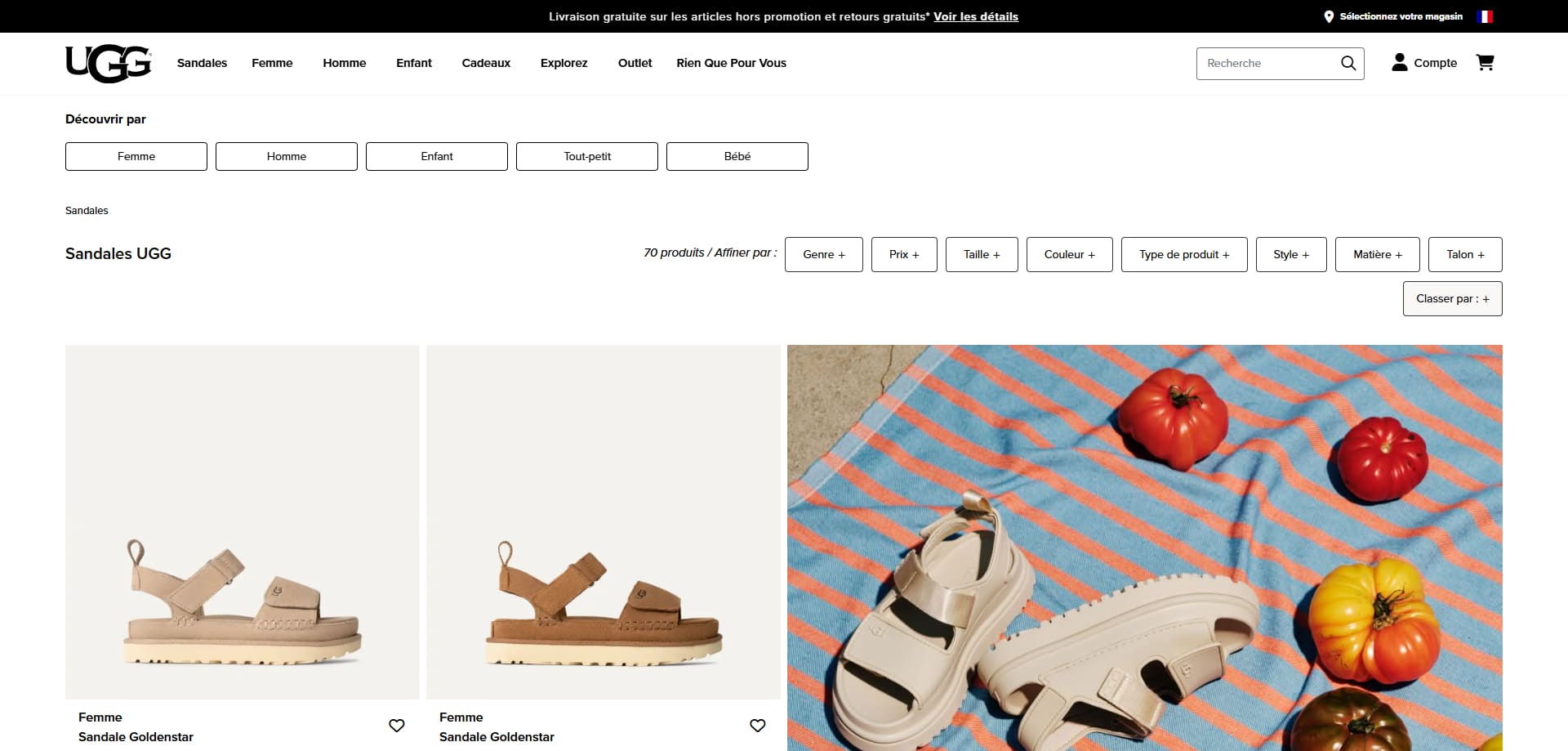
Task: Expand the Talon filter
Action: coord(1465,254)
